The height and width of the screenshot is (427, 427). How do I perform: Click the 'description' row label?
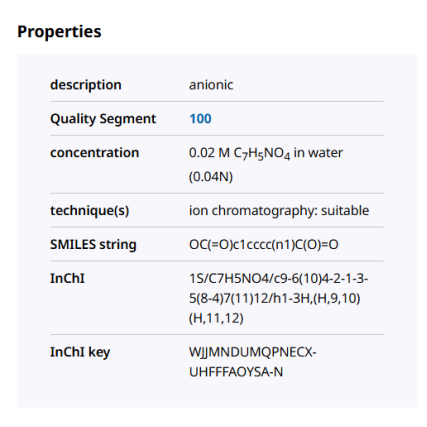86,85
